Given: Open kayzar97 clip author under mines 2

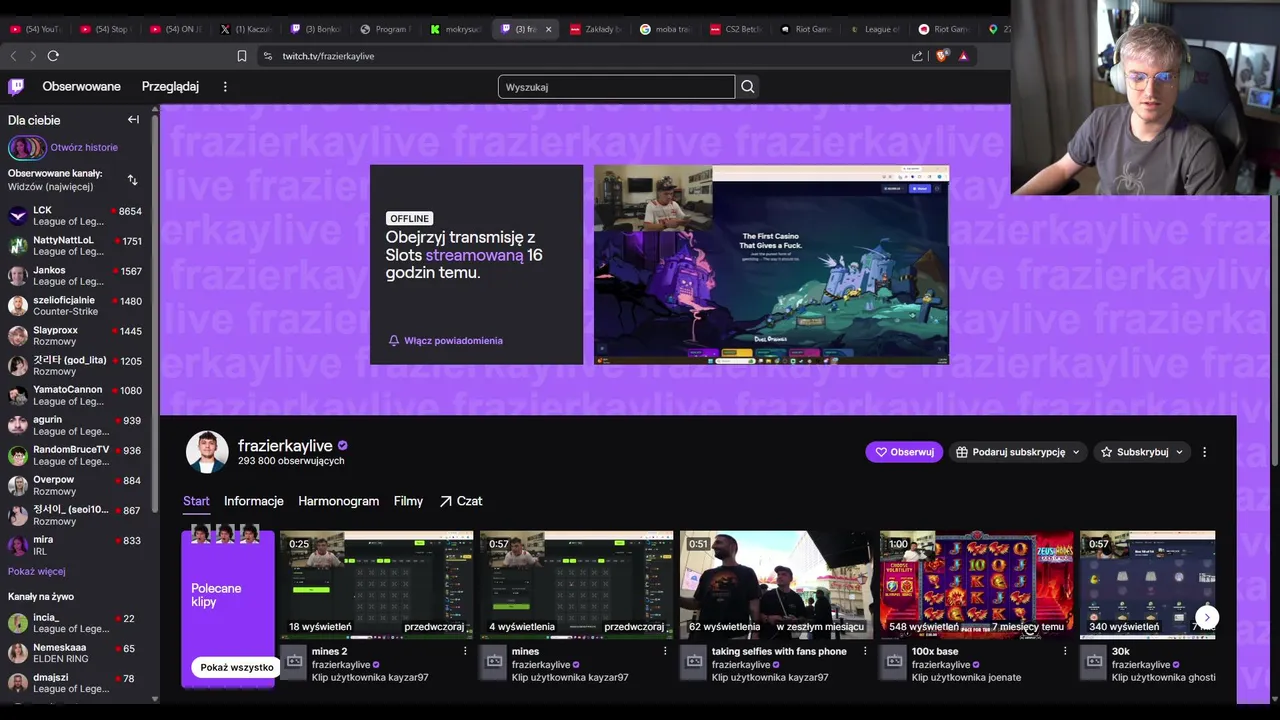Looking at the screenshot, I should pos(370,677).
